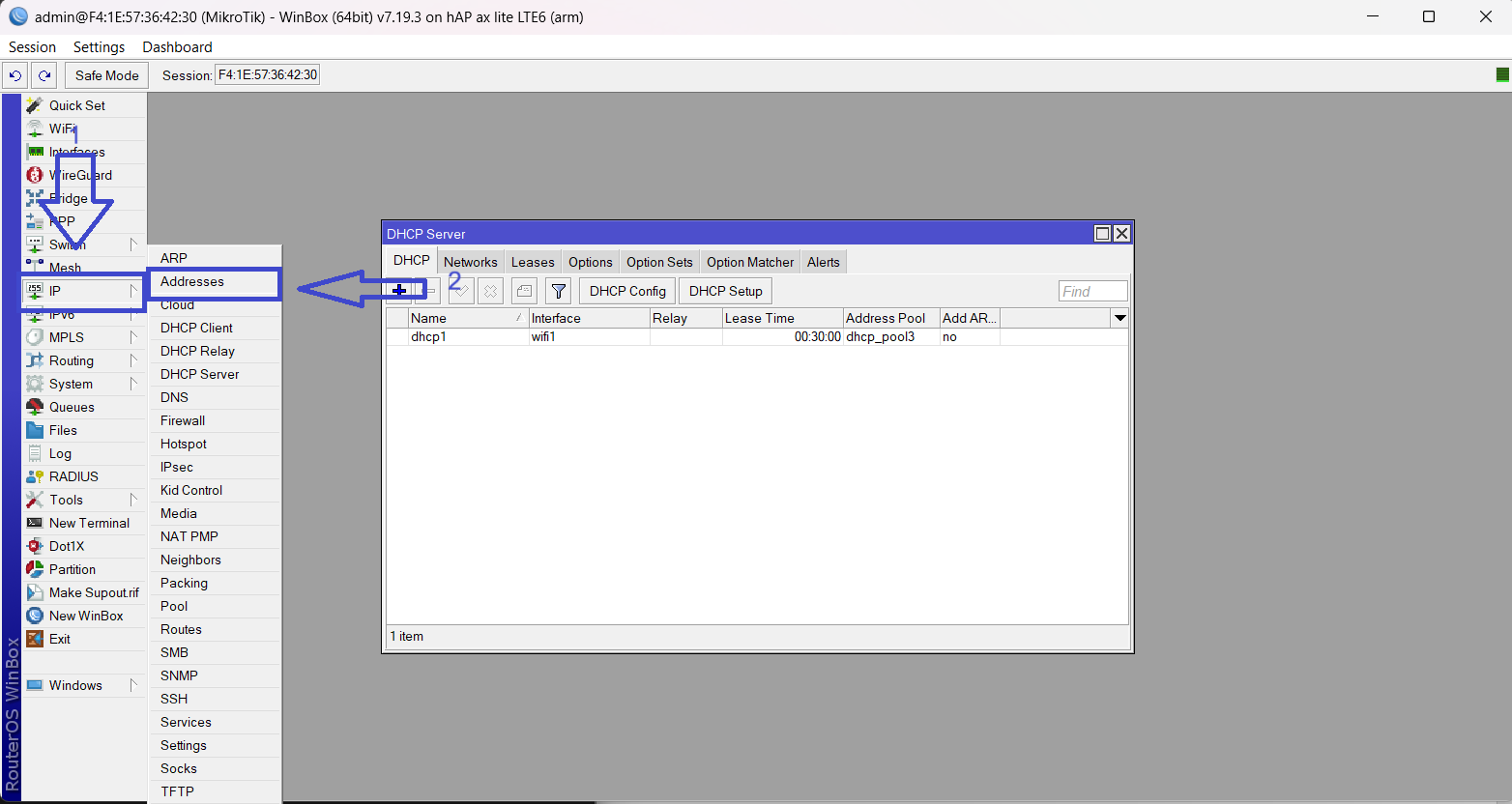Expand the Routing submenu arrow

point(133,360)
